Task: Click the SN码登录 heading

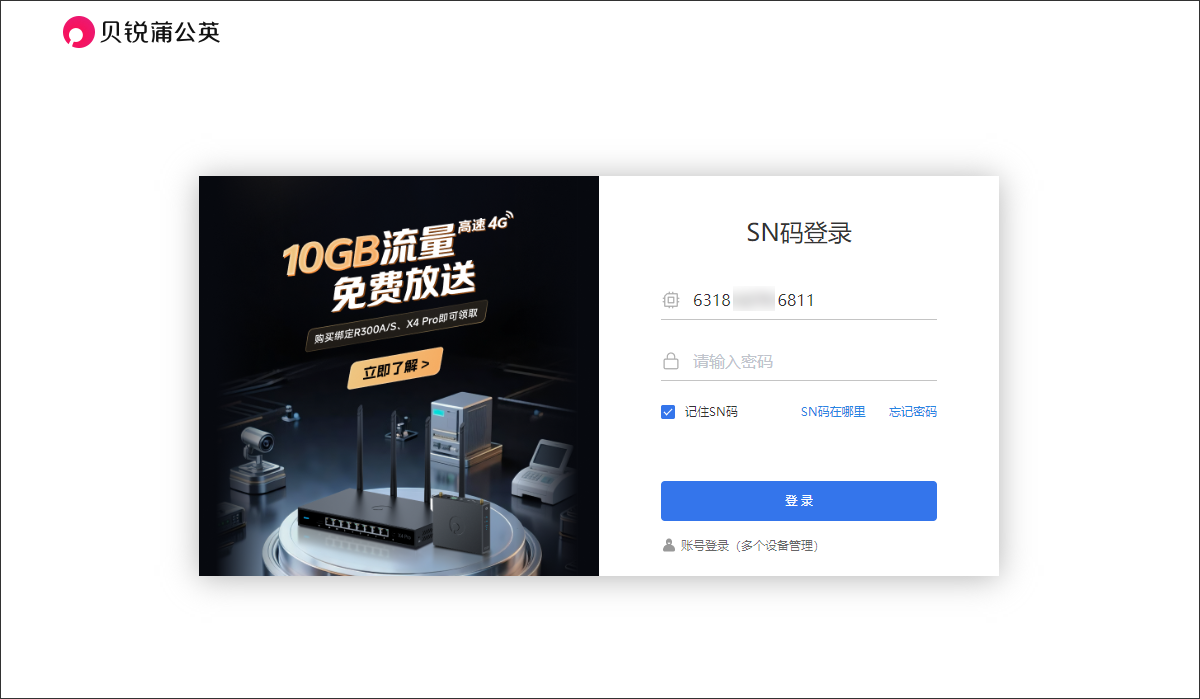Action: point(799,234)
